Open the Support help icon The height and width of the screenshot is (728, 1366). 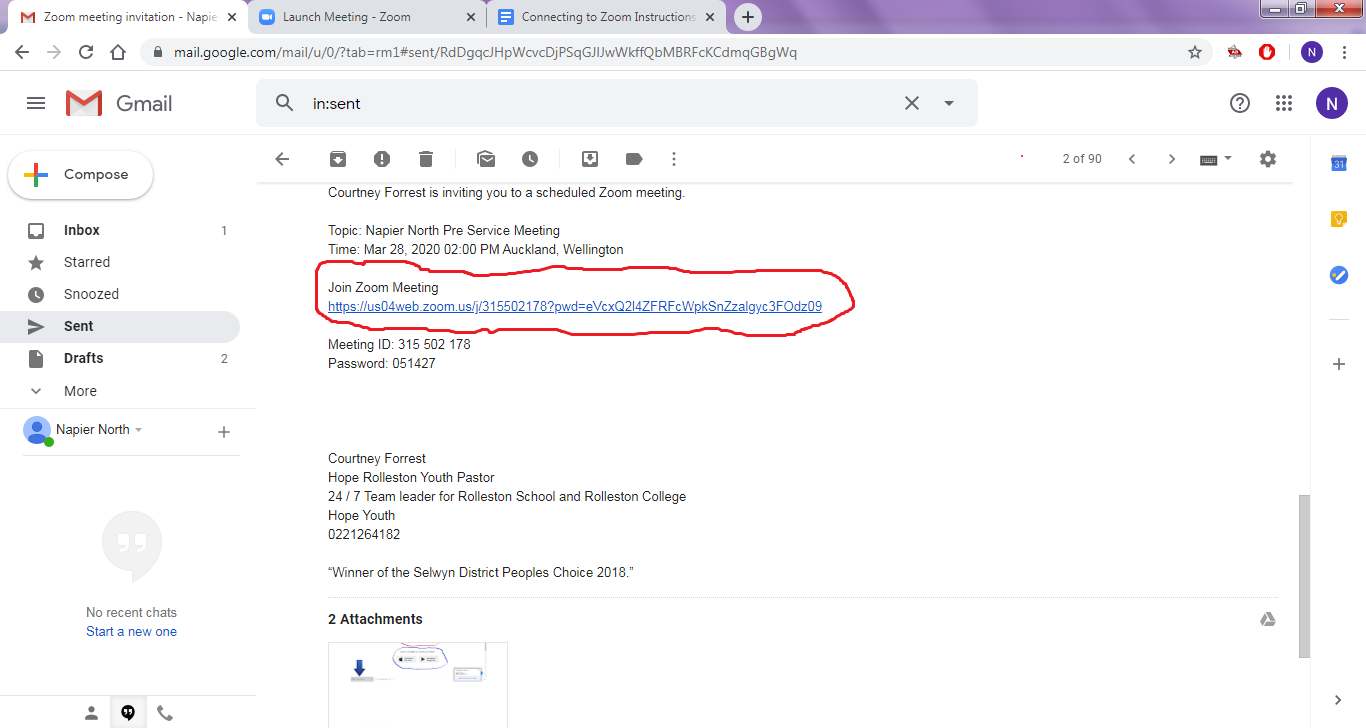[x=1240, y=103]
